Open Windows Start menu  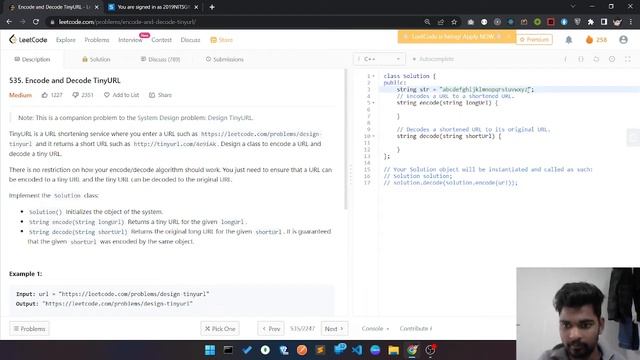coord(210,350)
